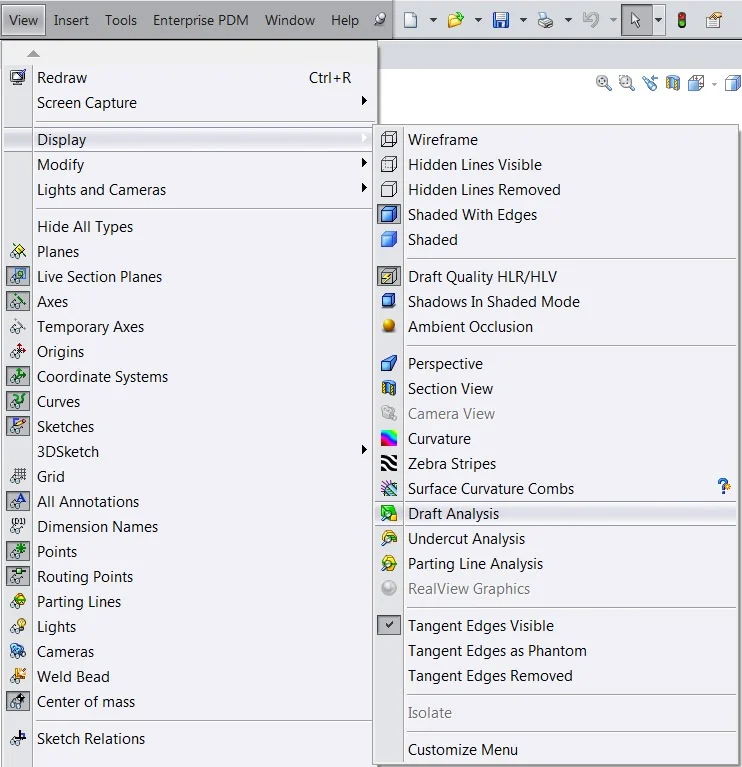Expand the 3DSketch submenu arrow
Viewport: 742px width, 767px height.
point(364,450)
